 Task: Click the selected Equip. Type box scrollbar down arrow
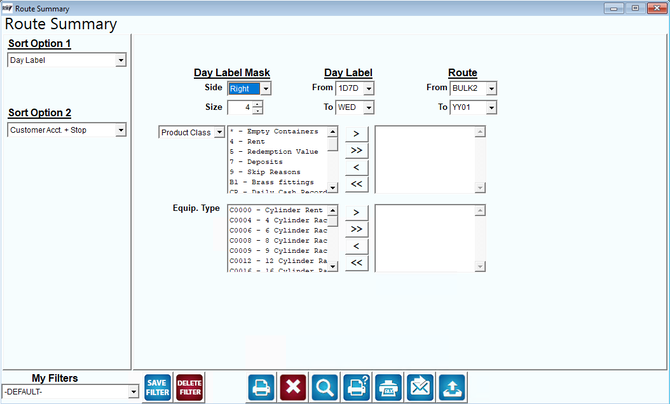480,266
